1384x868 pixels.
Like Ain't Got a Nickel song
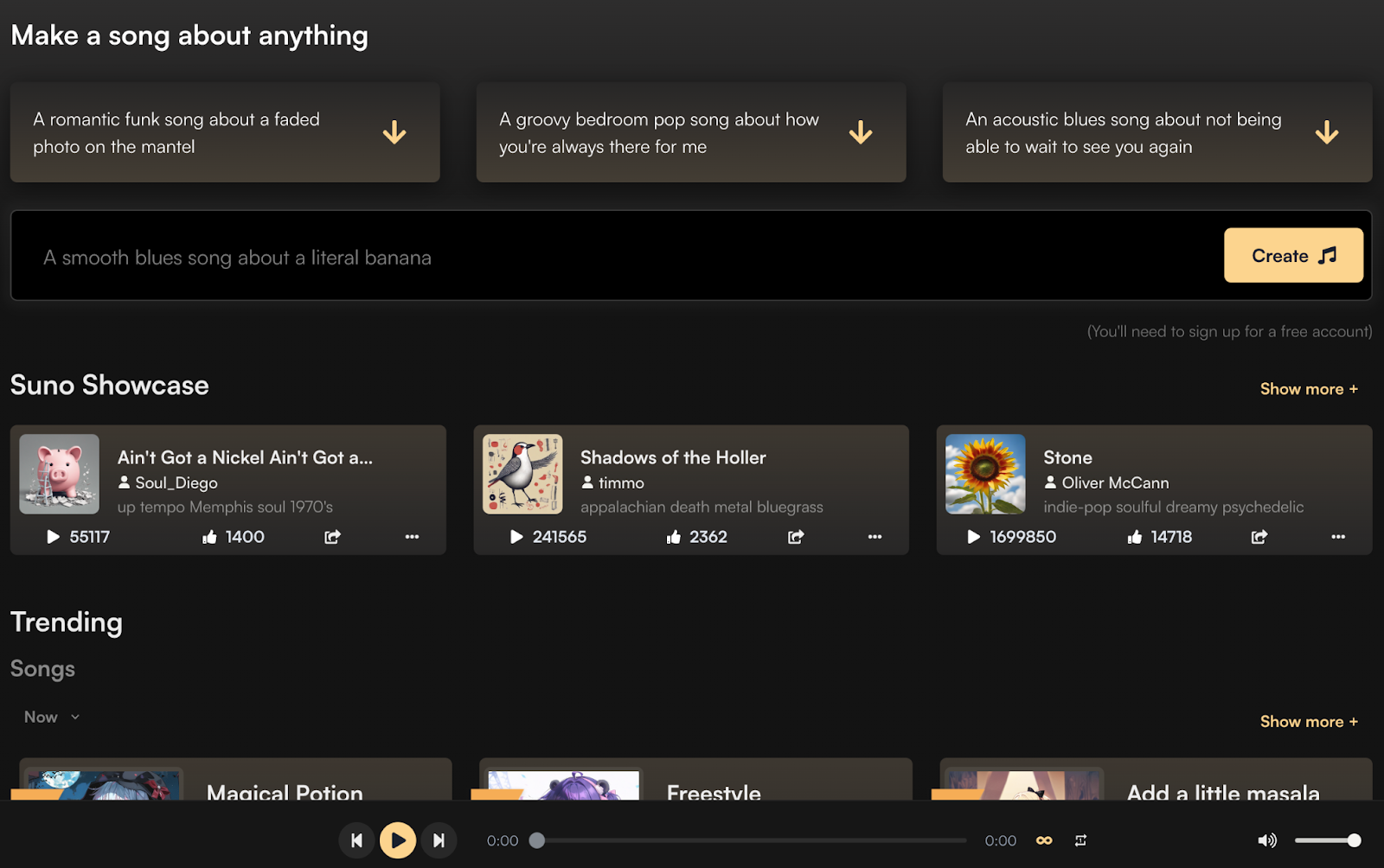point(209,537)
